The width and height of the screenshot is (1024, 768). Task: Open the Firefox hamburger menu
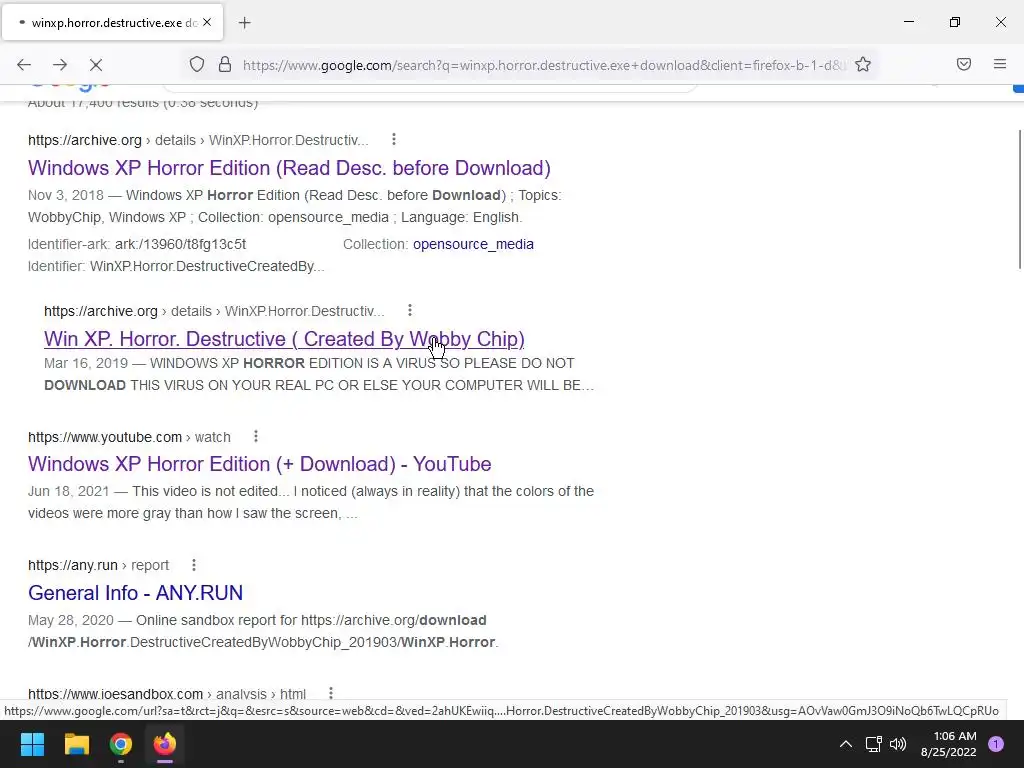click(x=1000, y=64)
